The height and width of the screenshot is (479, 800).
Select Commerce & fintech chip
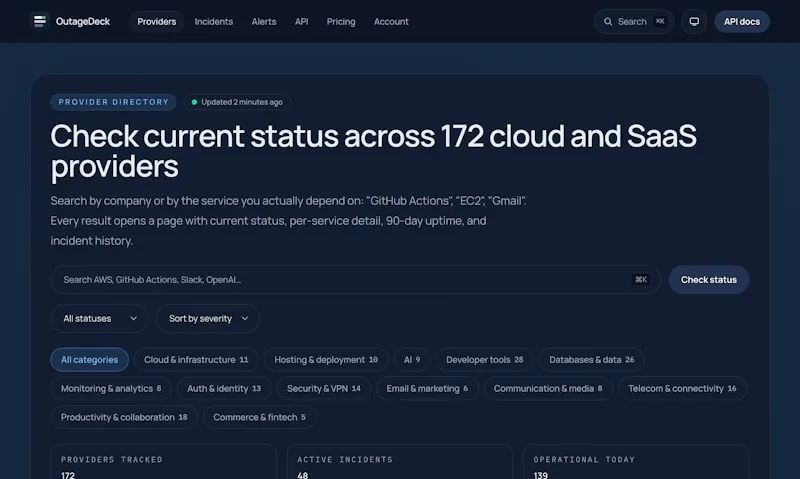[x=259, y=417]
